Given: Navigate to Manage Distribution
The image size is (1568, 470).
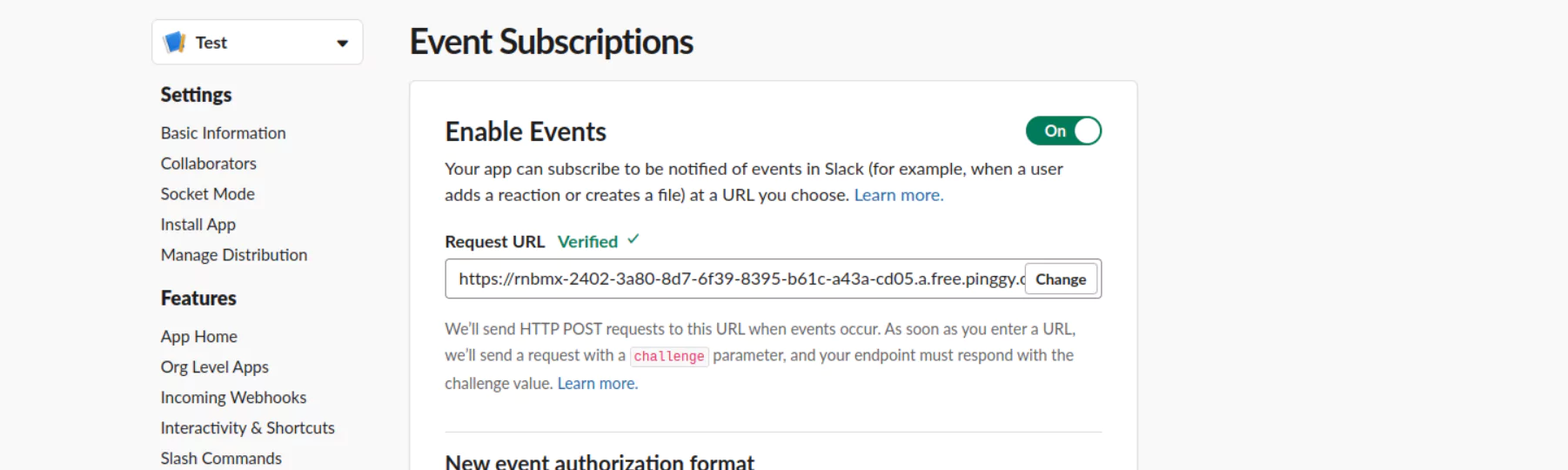Looking at the screenshot, I should coord(234,255).
